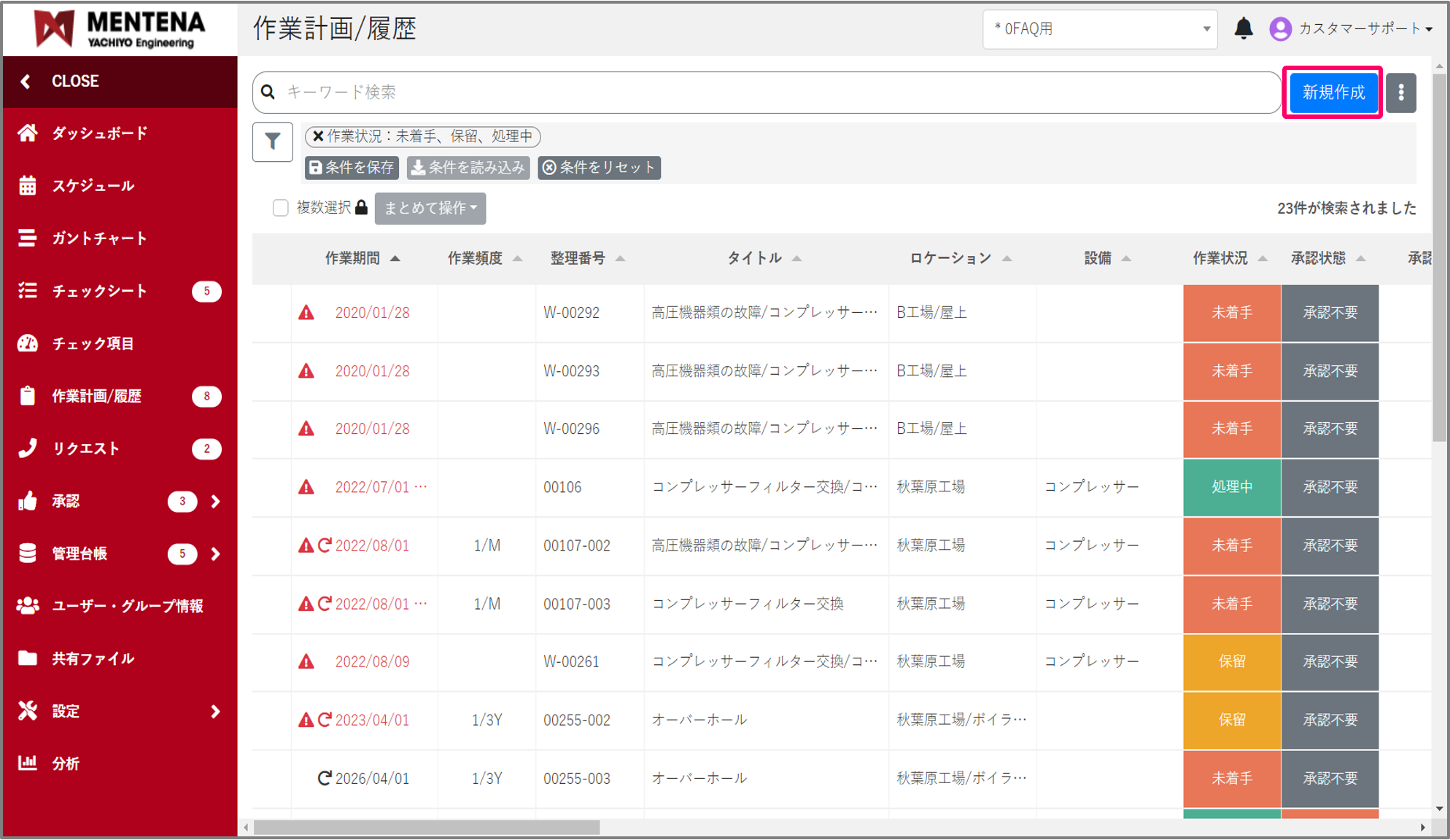This screenshot has height=840, width=1450.
Task: Click 条件をリセット to clear filters
Action: (599, 168)
